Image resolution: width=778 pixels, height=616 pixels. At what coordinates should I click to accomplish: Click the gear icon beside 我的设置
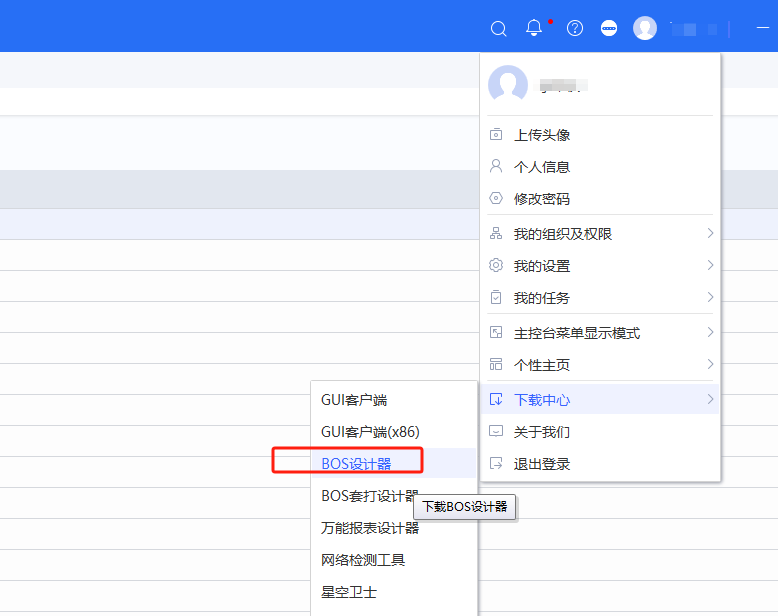(x=495, y=266)
